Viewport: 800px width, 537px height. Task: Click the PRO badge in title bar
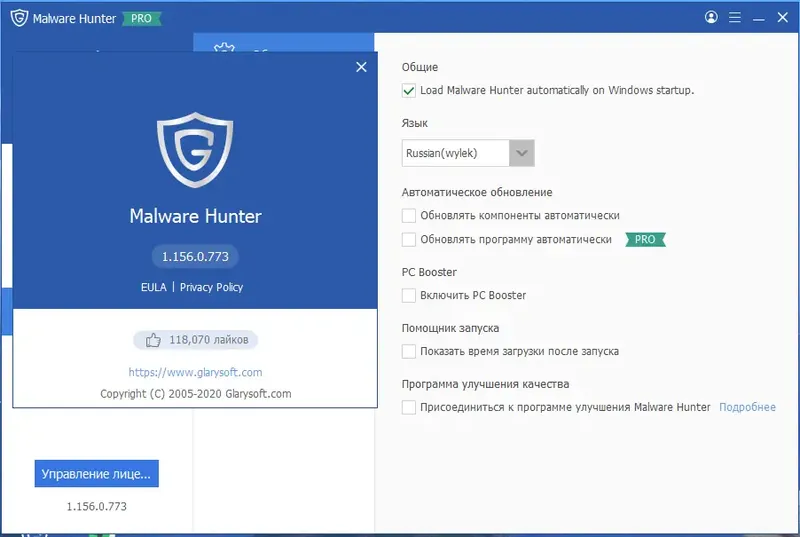141,18
